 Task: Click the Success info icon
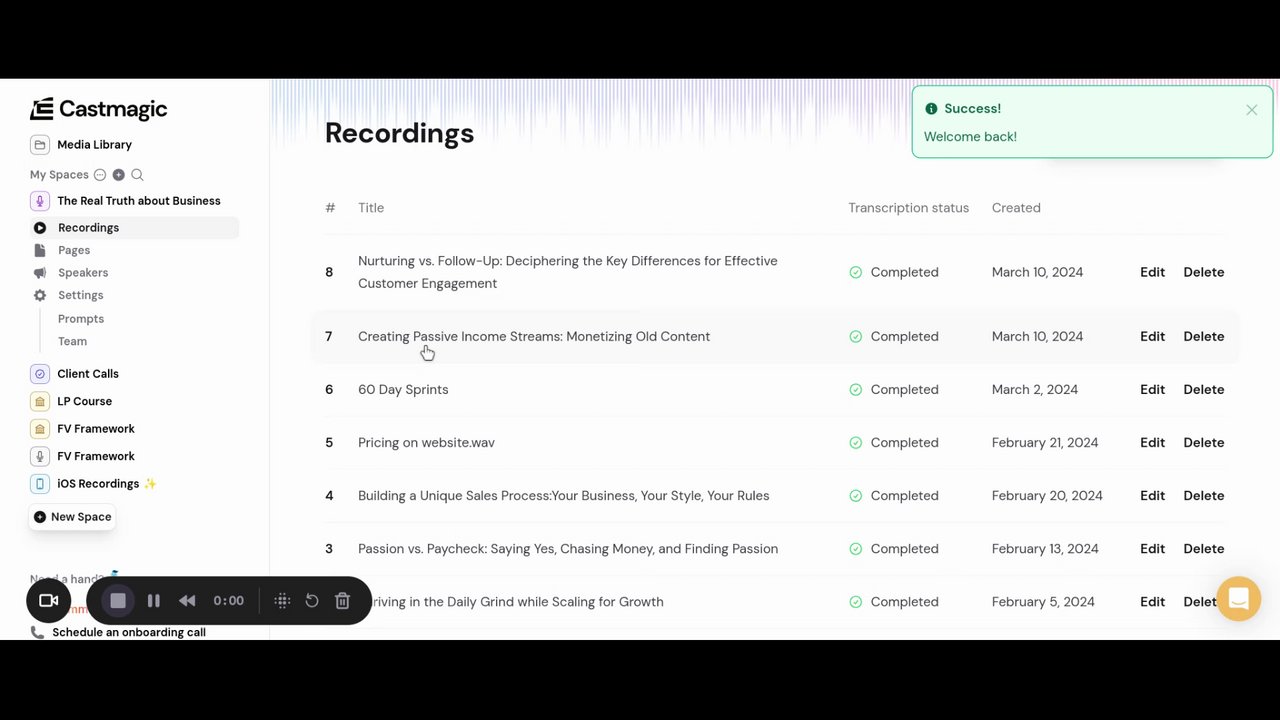(931, 109)
